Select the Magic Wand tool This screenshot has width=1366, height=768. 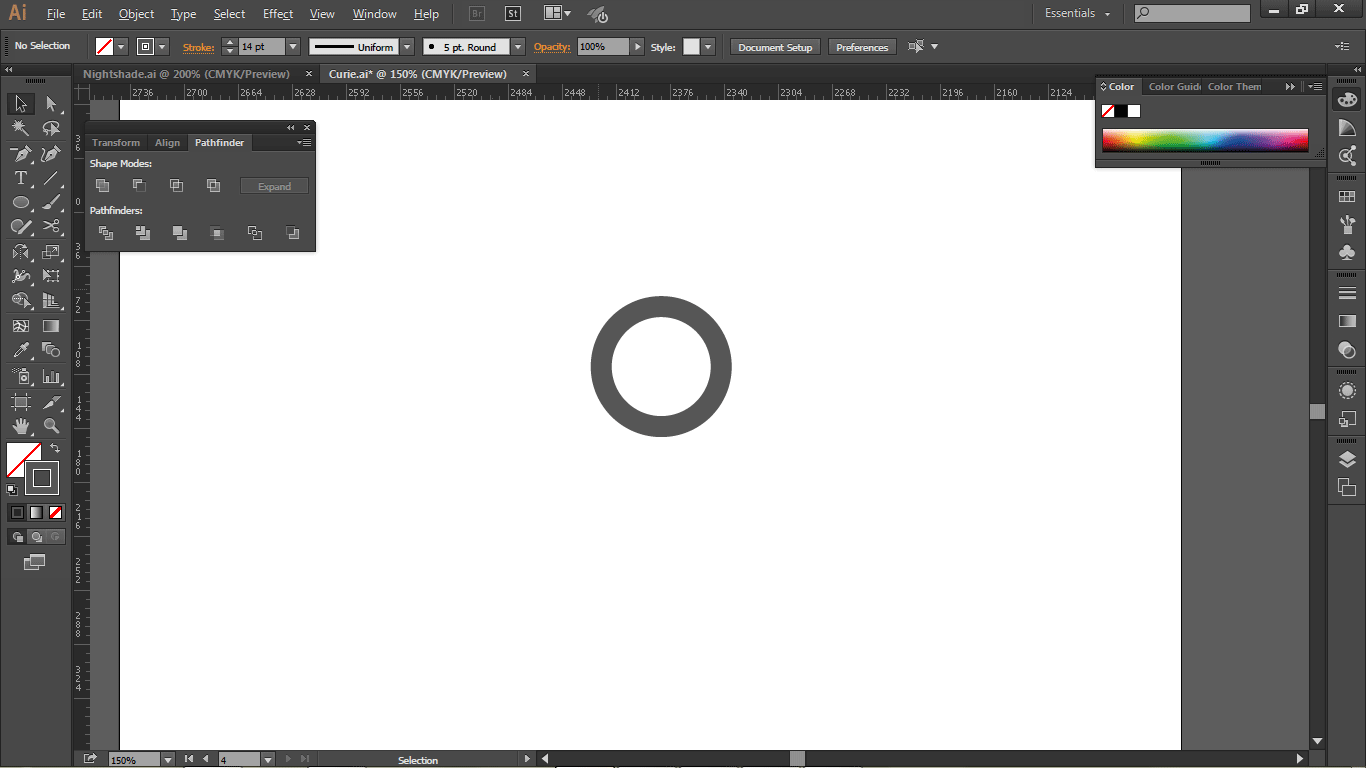pos(20,129)
